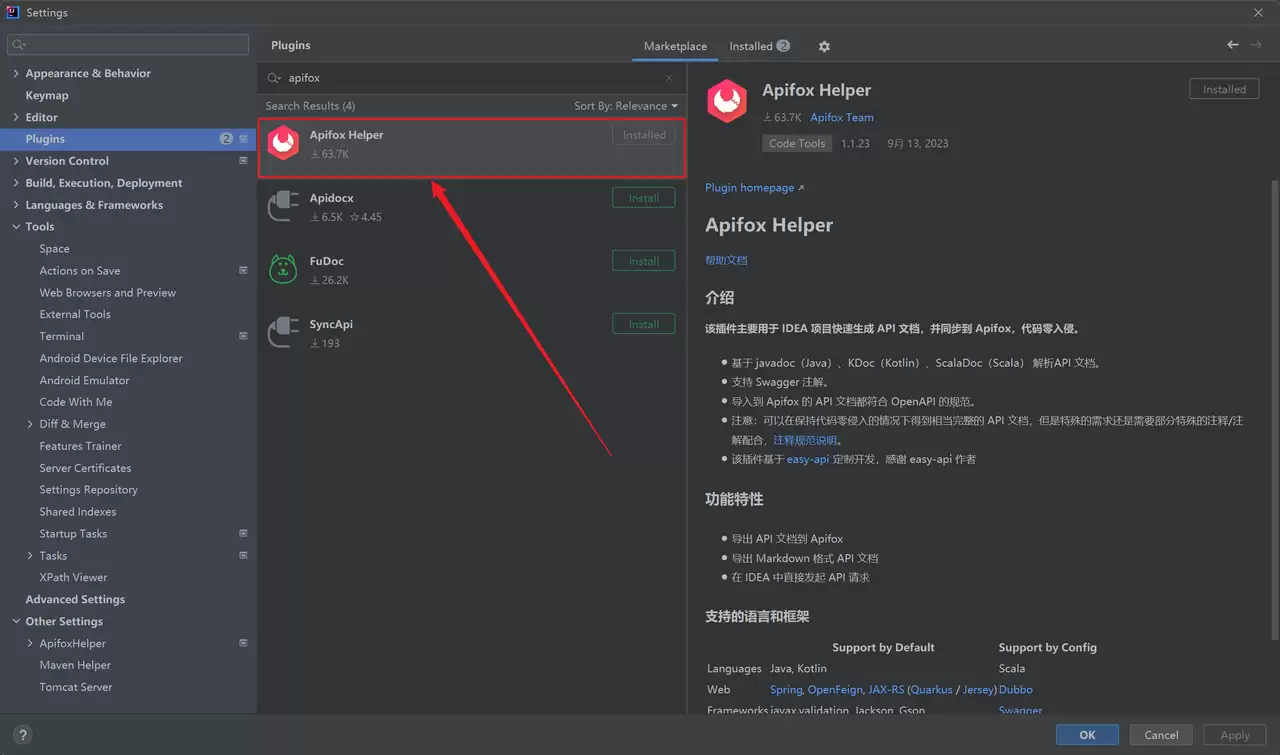1280x755 pixels.
Task: Click project-level icon beside Version Control
Action: [x=243, y=161]
